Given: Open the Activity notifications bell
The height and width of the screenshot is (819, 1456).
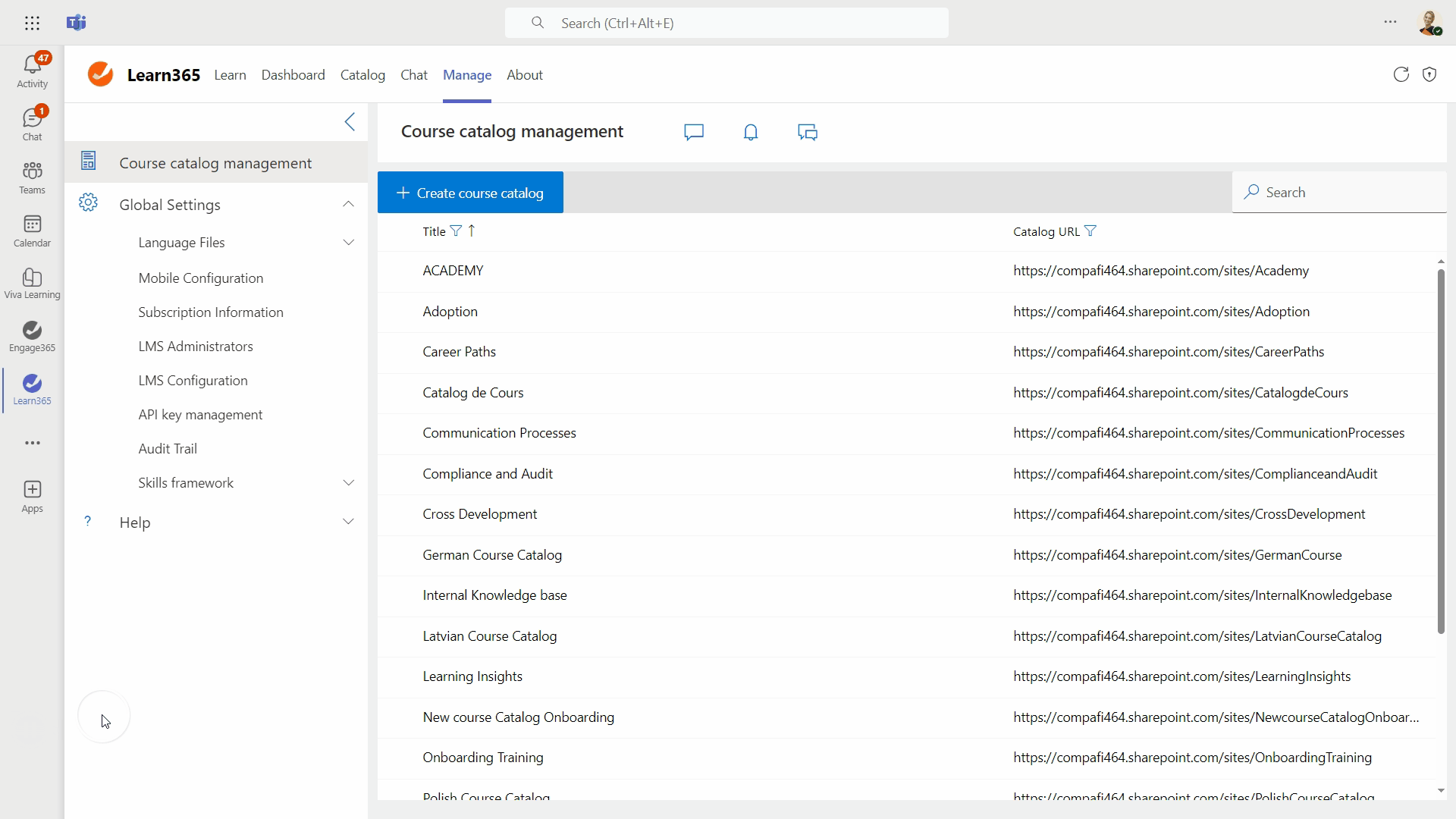Looking at the screenshot, I should coord(32,71).
